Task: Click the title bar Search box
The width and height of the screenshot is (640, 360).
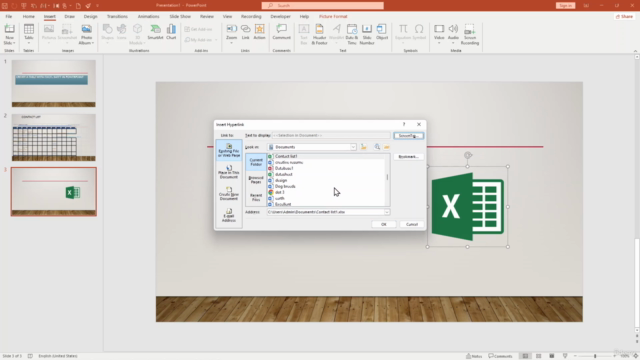Action: 322,5
